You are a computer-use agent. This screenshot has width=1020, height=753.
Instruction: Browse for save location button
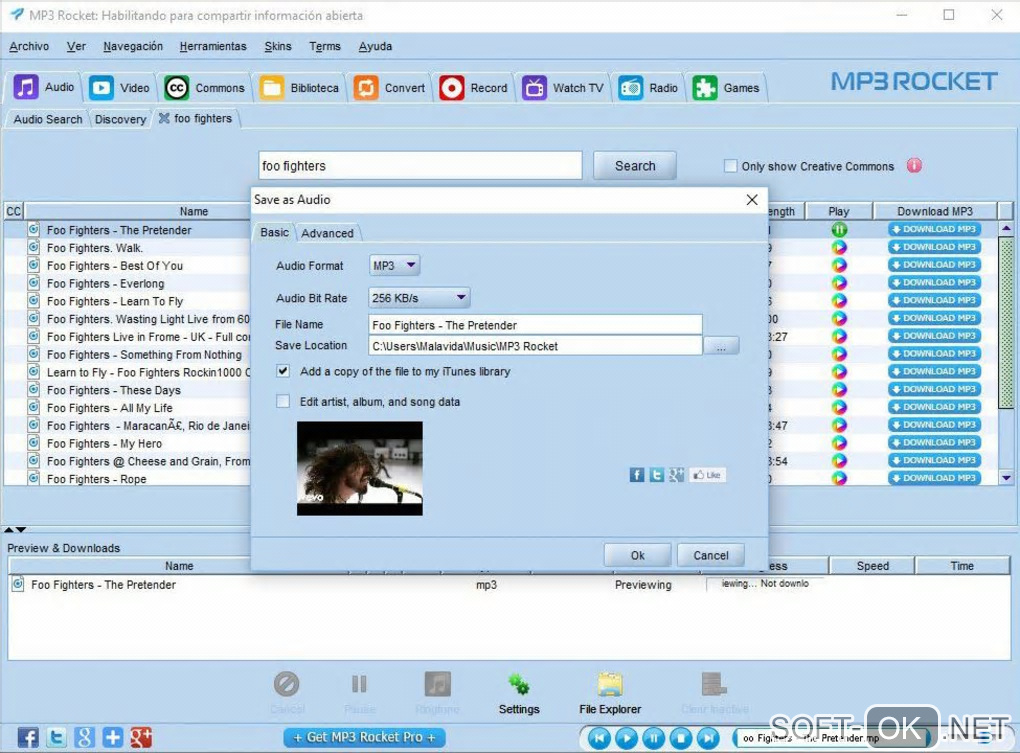[721, 346]
